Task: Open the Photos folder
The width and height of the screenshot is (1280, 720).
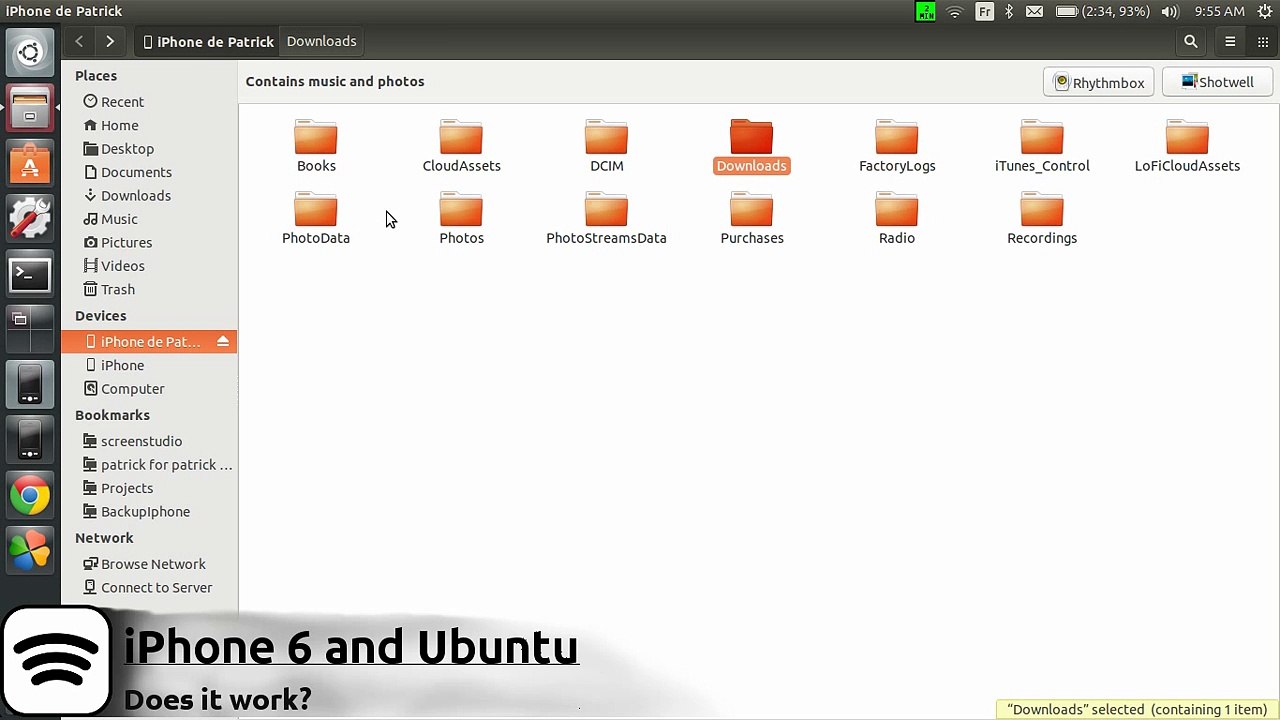Action: click(x=461, y=219)
